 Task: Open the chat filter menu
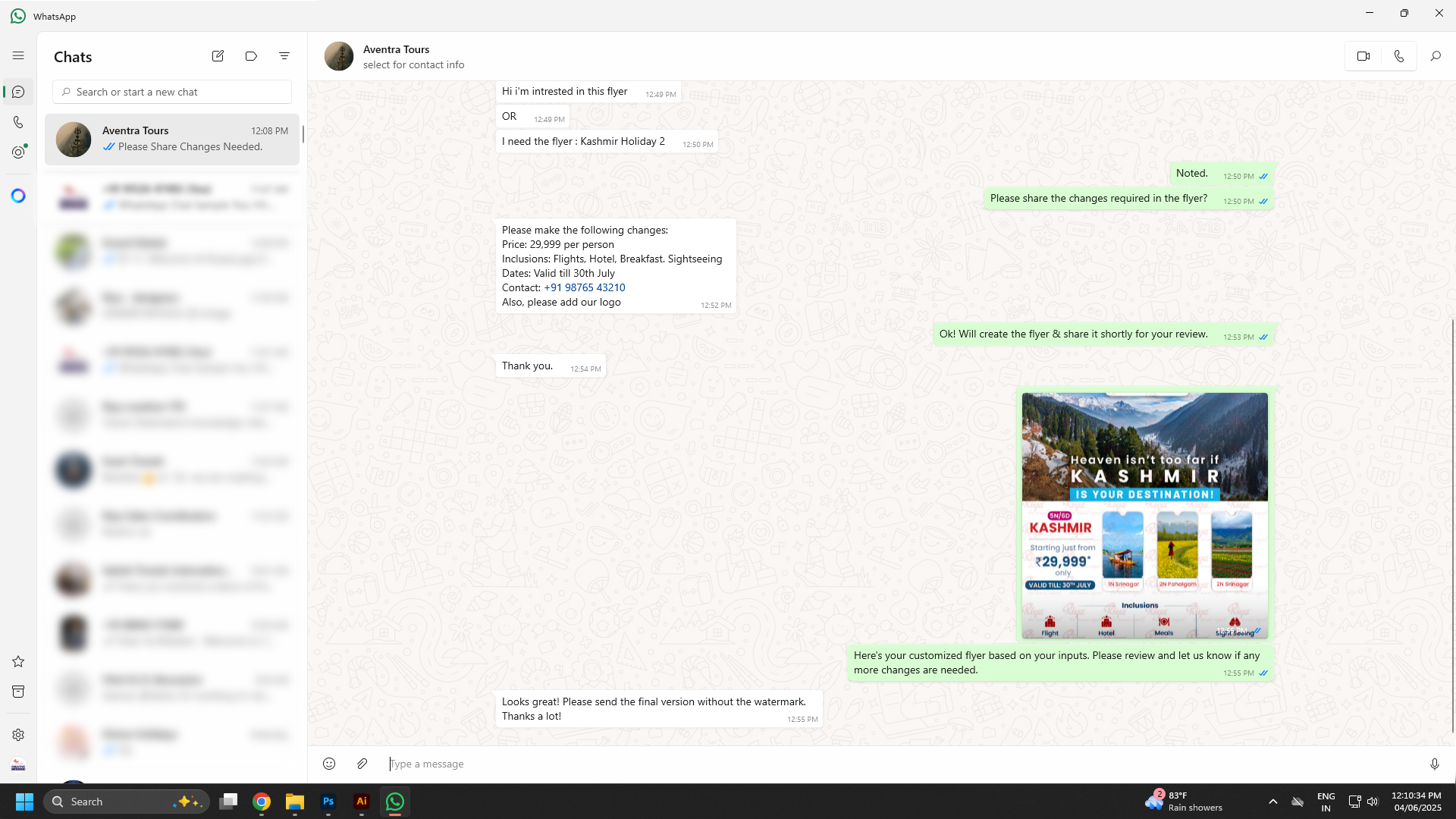(284, 56)
